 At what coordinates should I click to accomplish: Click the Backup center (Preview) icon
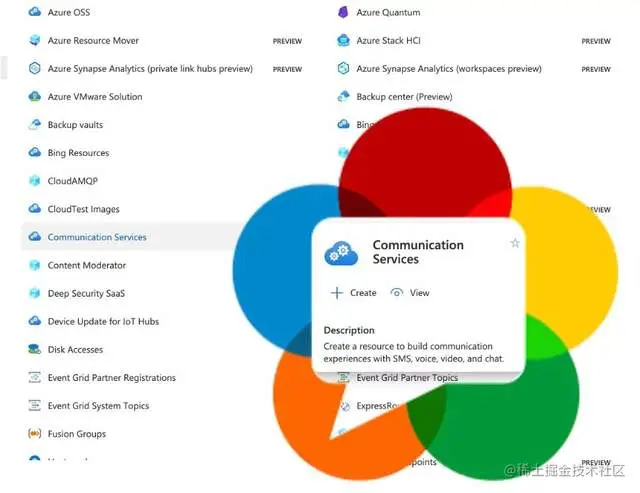pos(343,96)
